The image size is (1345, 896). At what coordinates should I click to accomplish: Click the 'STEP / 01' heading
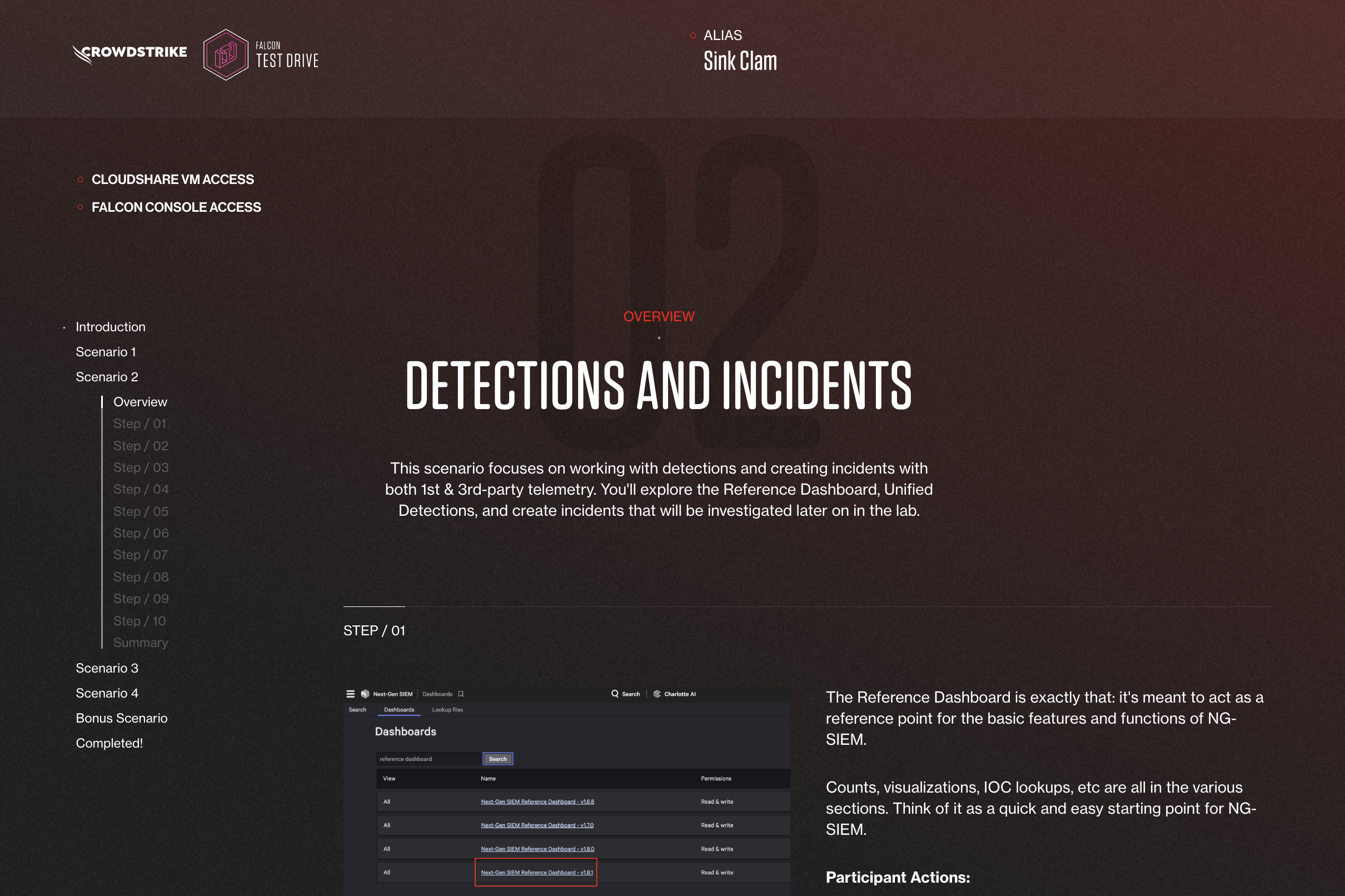(x=374, y=630)
